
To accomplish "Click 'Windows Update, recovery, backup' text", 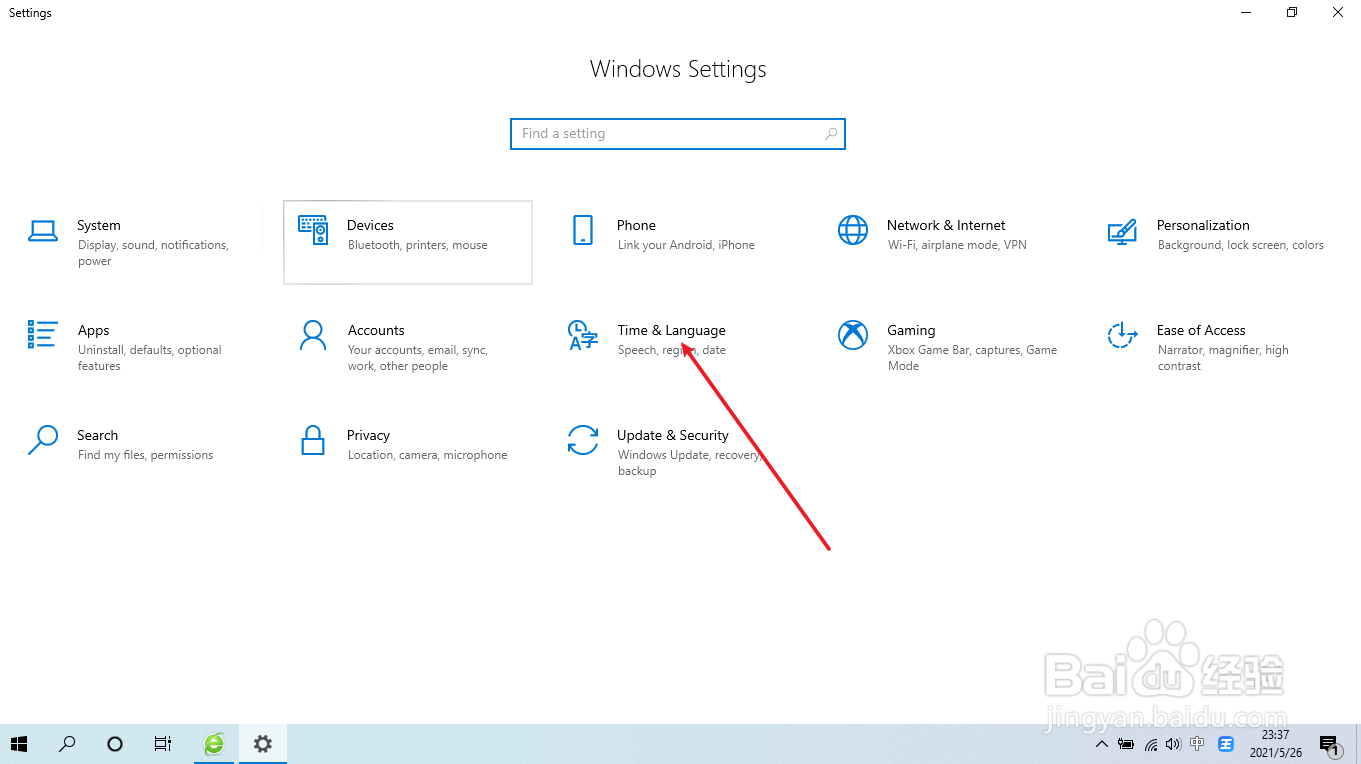I will click(x=689, y=463).
